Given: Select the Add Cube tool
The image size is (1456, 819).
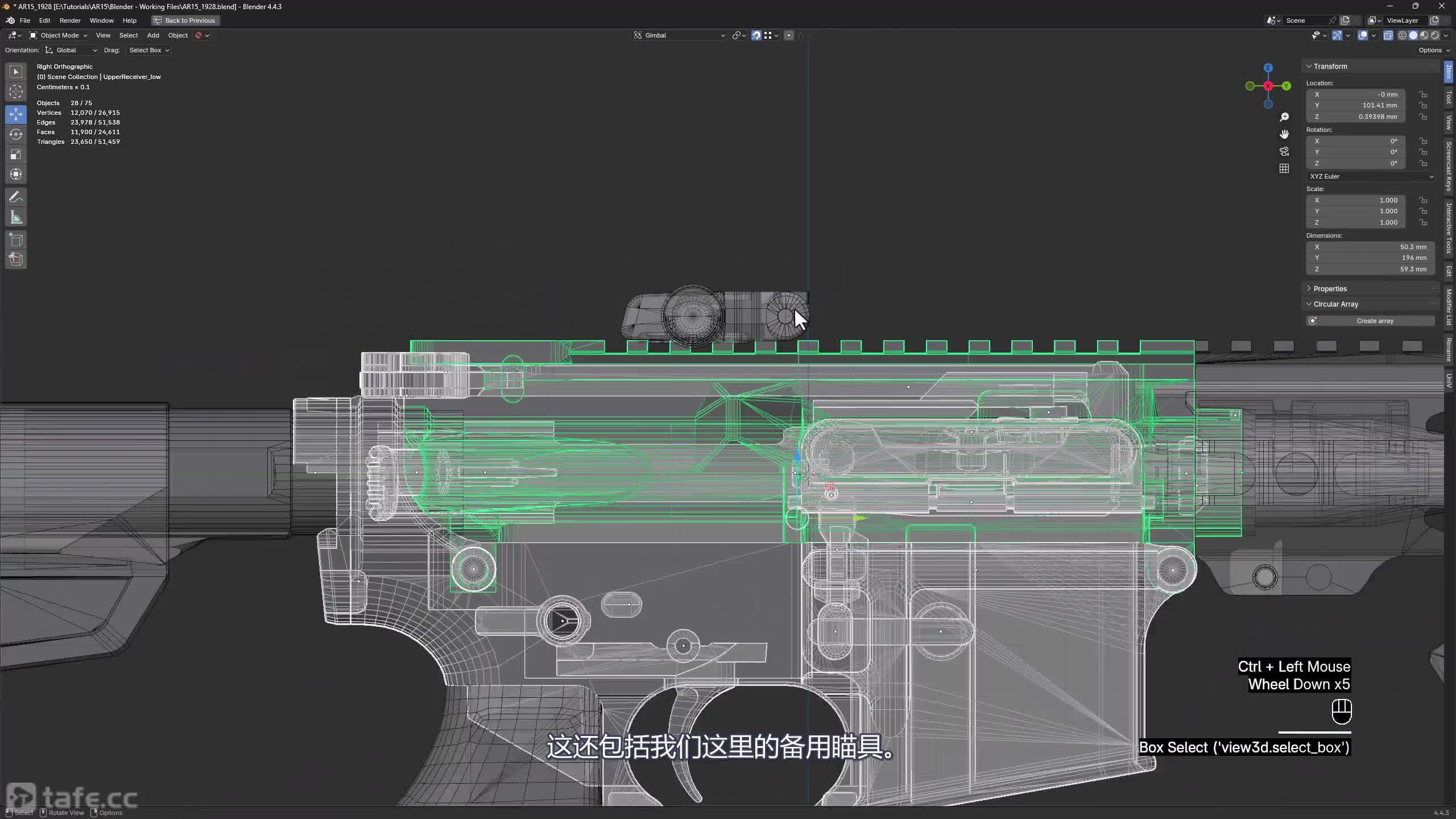Looking at the screenshot, I should click(x=16, y=239).
